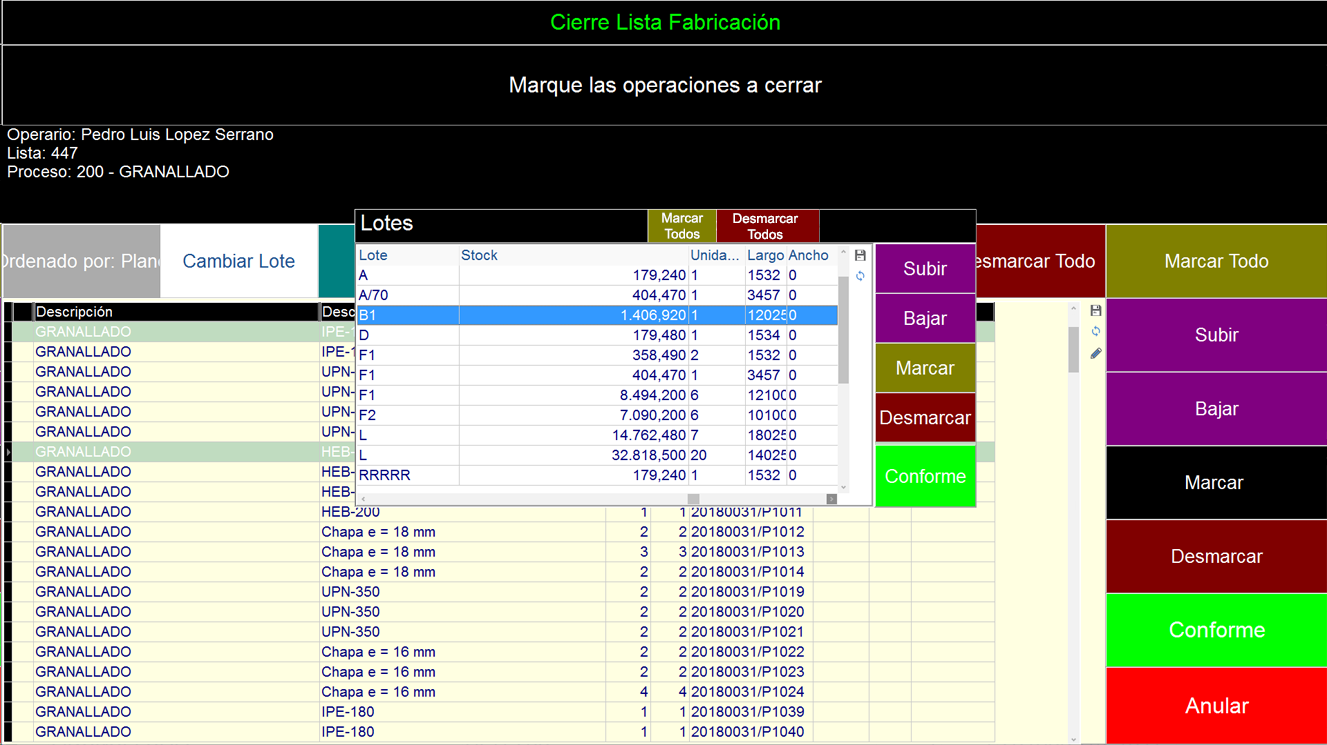Click the black Marcar button on the right panel

point(1216,483)
